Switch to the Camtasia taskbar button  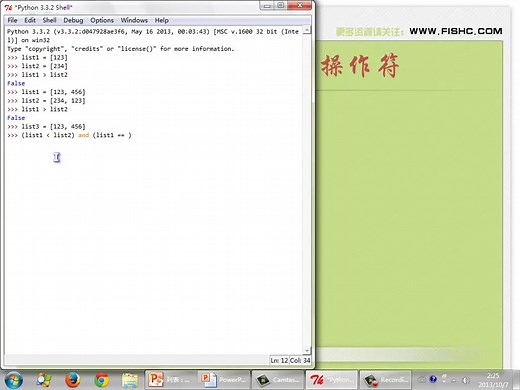(x=277, y=379)
